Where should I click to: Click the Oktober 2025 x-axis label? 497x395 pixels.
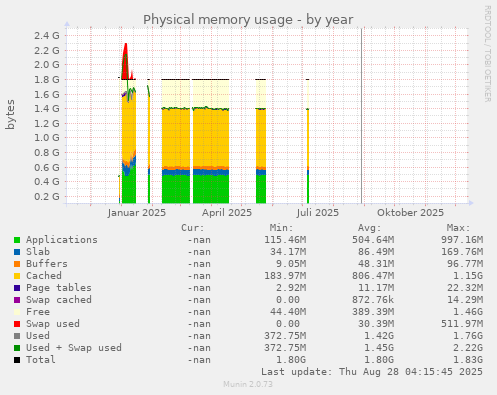(410, 213)
